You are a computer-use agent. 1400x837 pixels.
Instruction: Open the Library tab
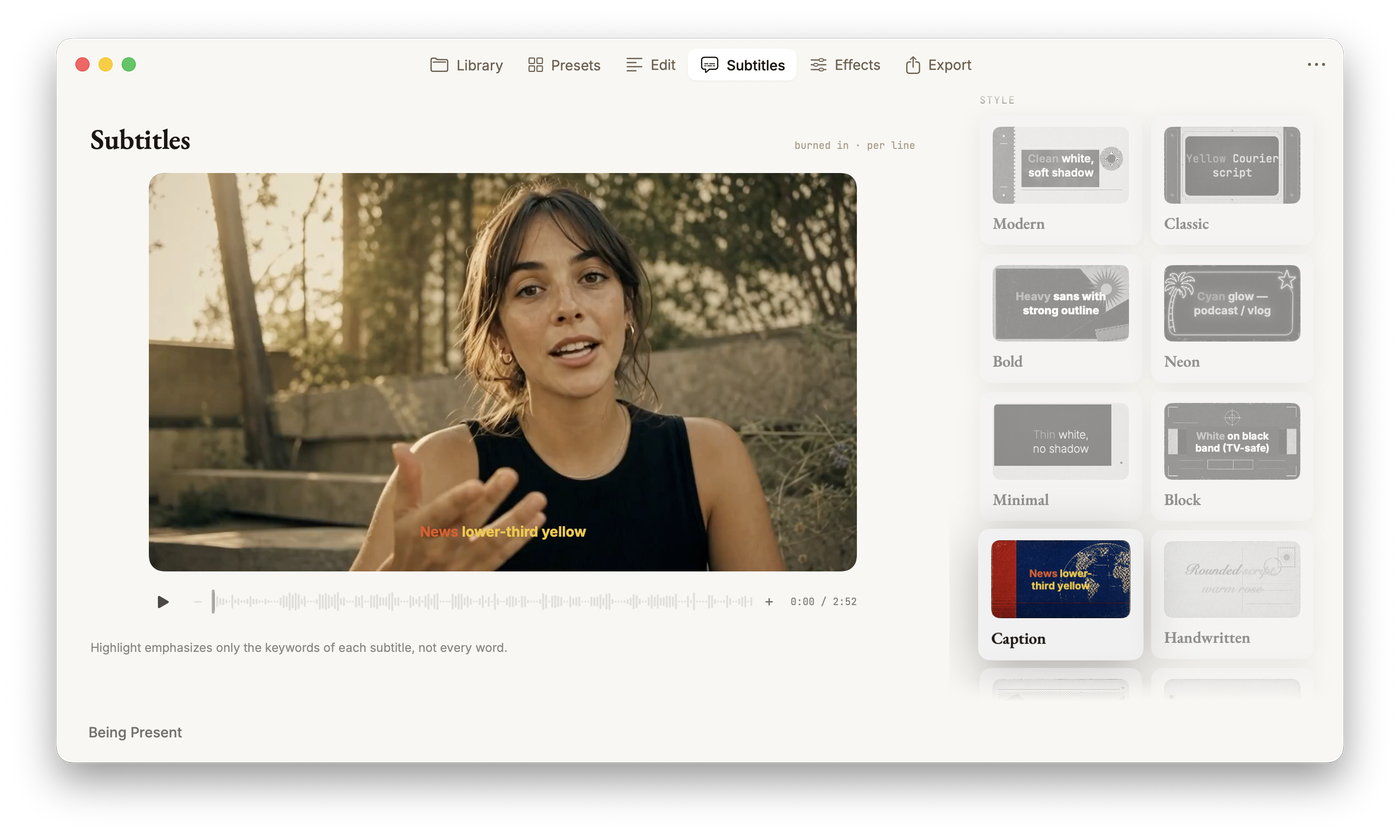point(466,65)
